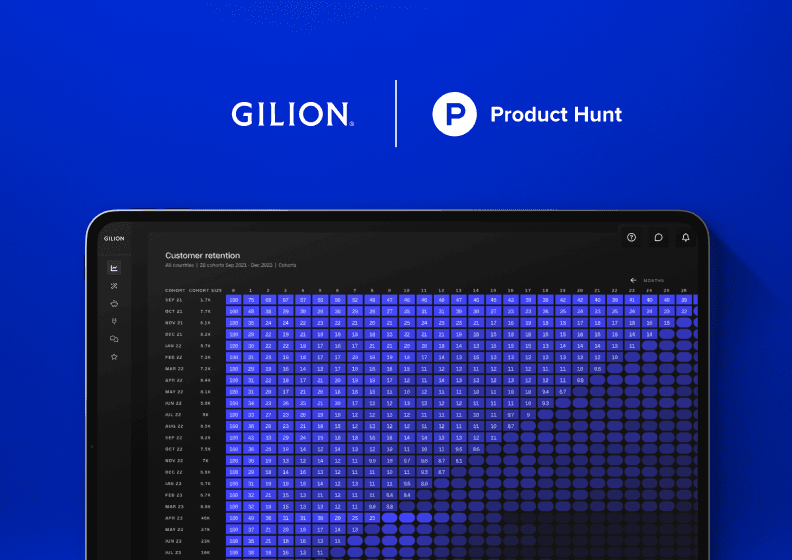Image resolution: width=792 pixels, height=560 pixels.
Task: Select the MAR 23 cohort row label
Action: click(173, 506)
